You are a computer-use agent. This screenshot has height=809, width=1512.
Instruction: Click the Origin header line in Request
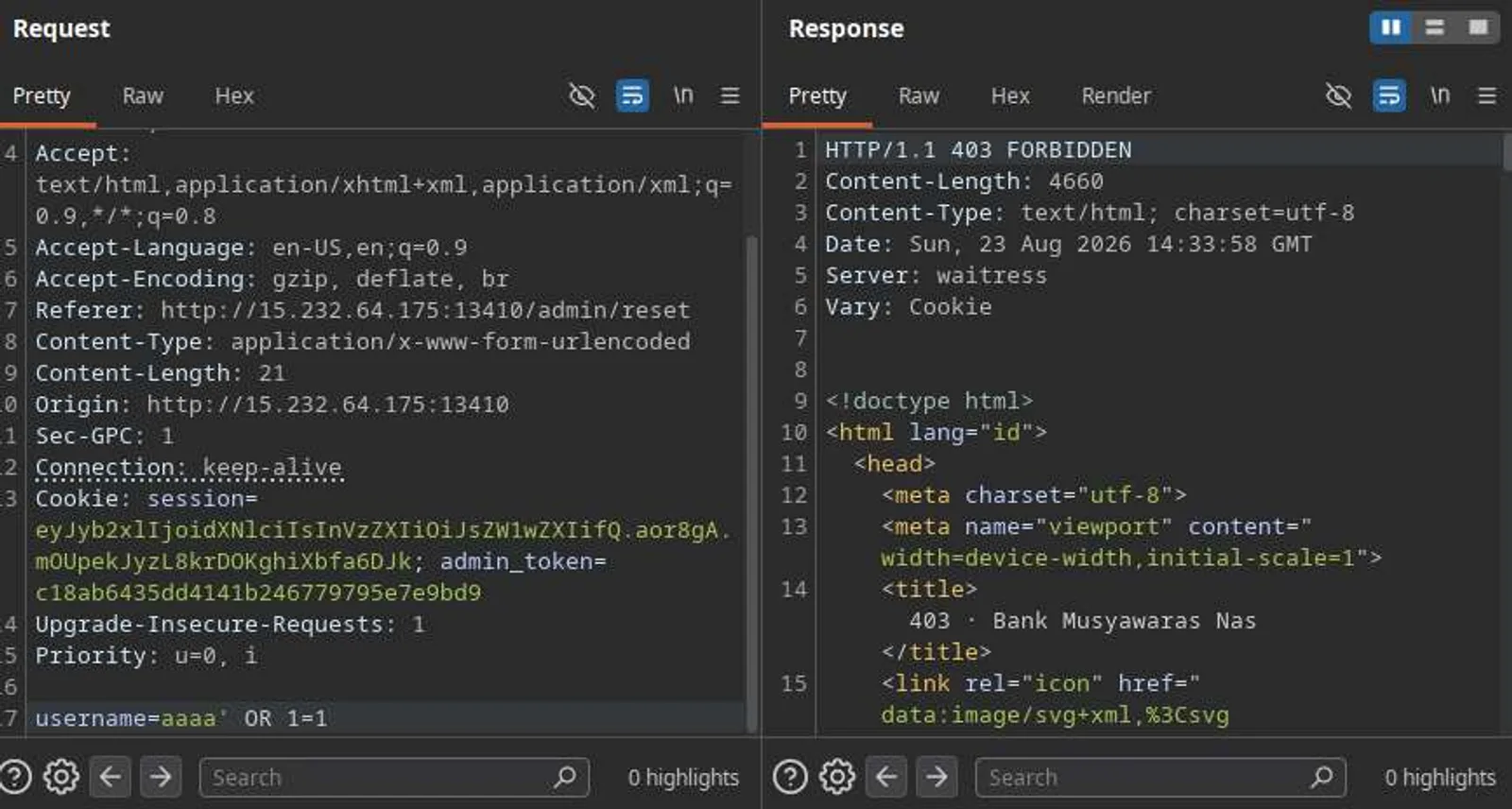coord(272,404)
